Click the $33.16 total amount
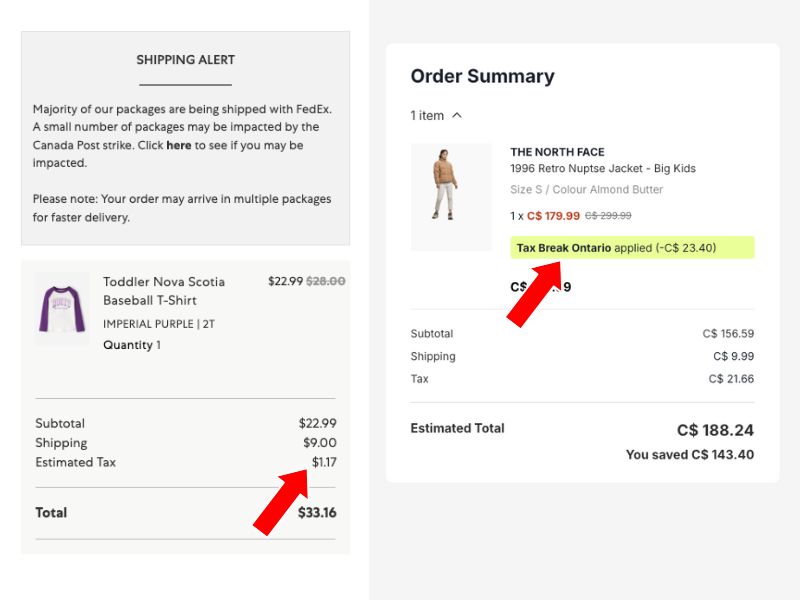This screenshot has height=600, width=800. (x=317, y=513)
